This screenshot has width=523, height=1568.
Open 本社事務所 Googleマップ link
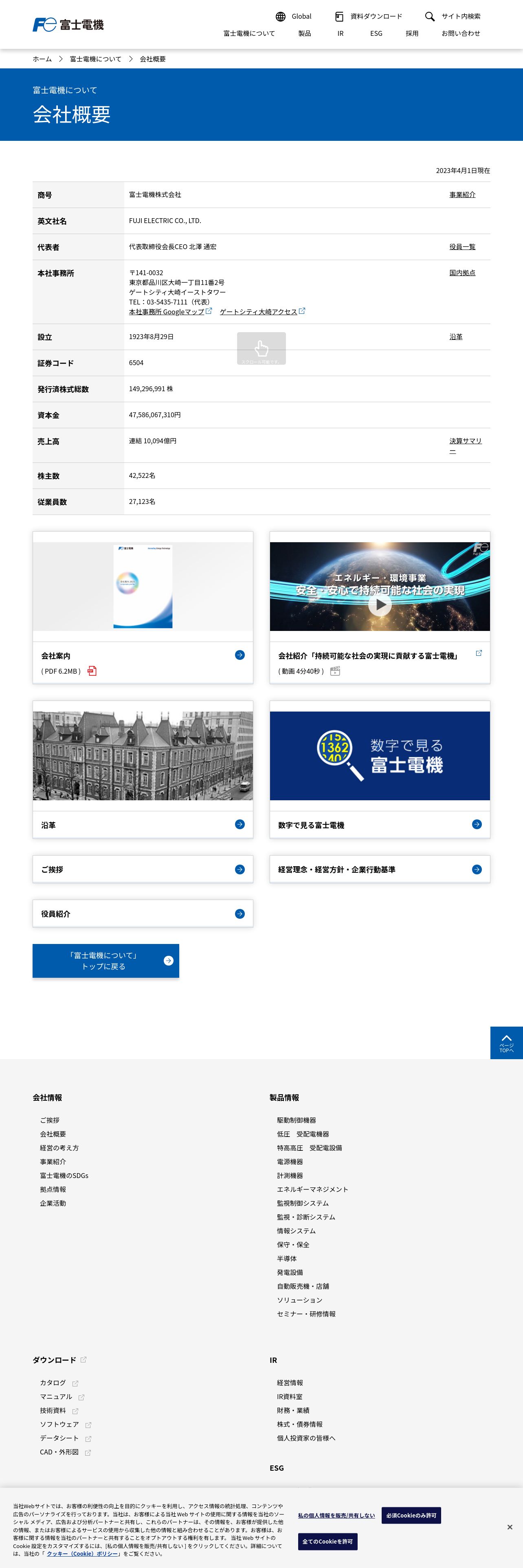click(166, 312)
